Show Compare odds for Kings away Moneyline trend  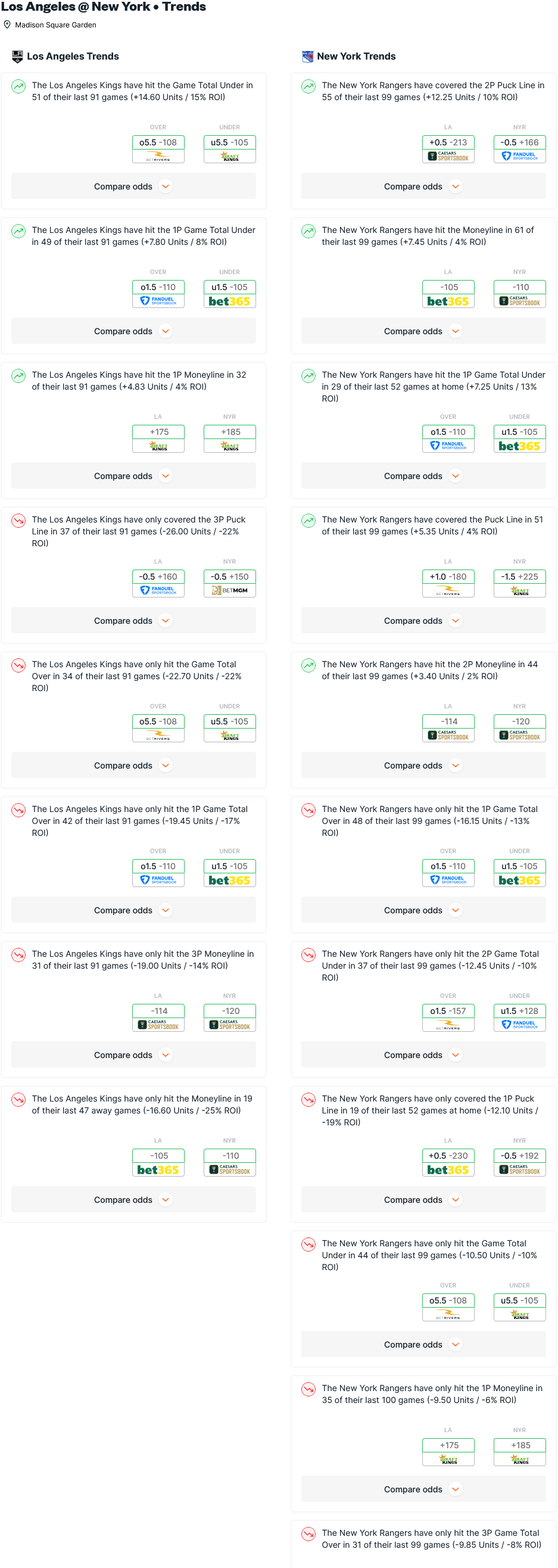pos(133,1200)
